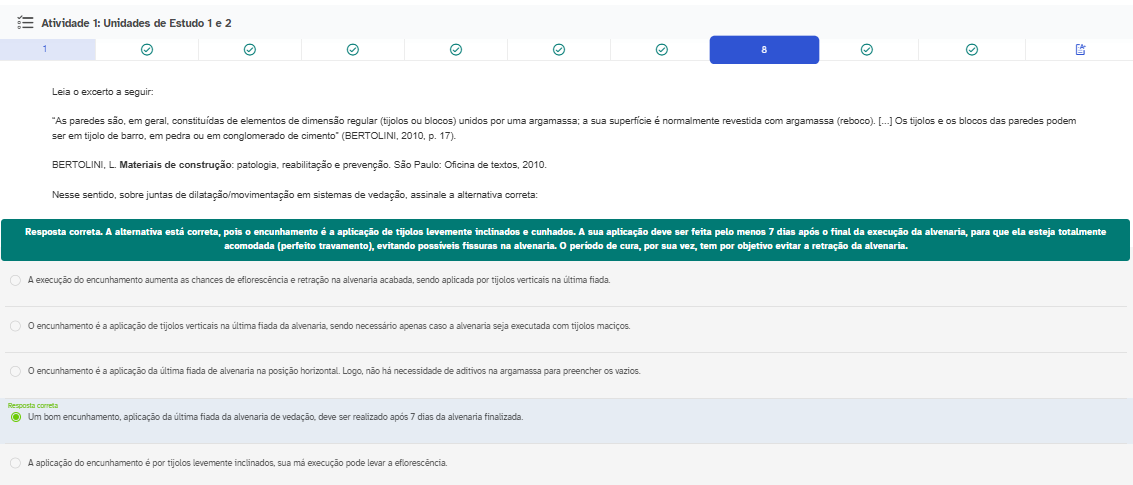Go to completed question 2 checkmark

pos(147,49)
